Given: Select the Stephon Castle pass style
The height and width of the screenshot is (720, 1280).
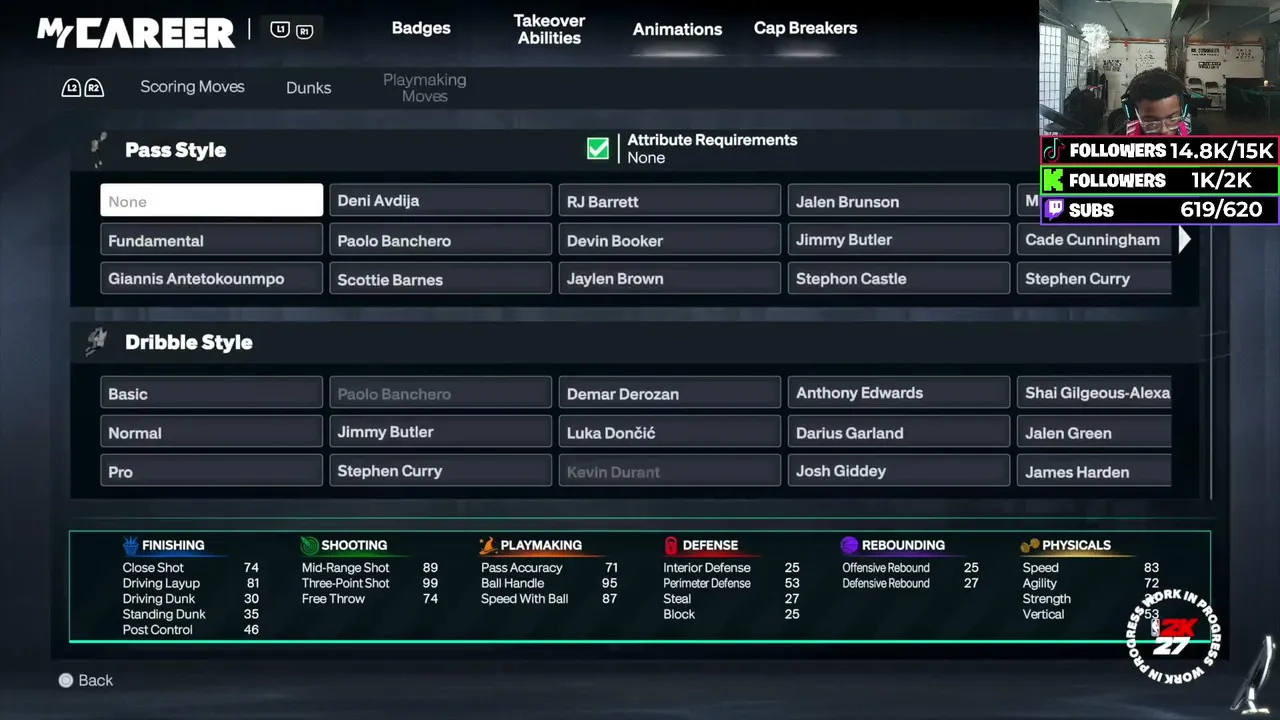Looking at the screenshot, I should 898,279.
